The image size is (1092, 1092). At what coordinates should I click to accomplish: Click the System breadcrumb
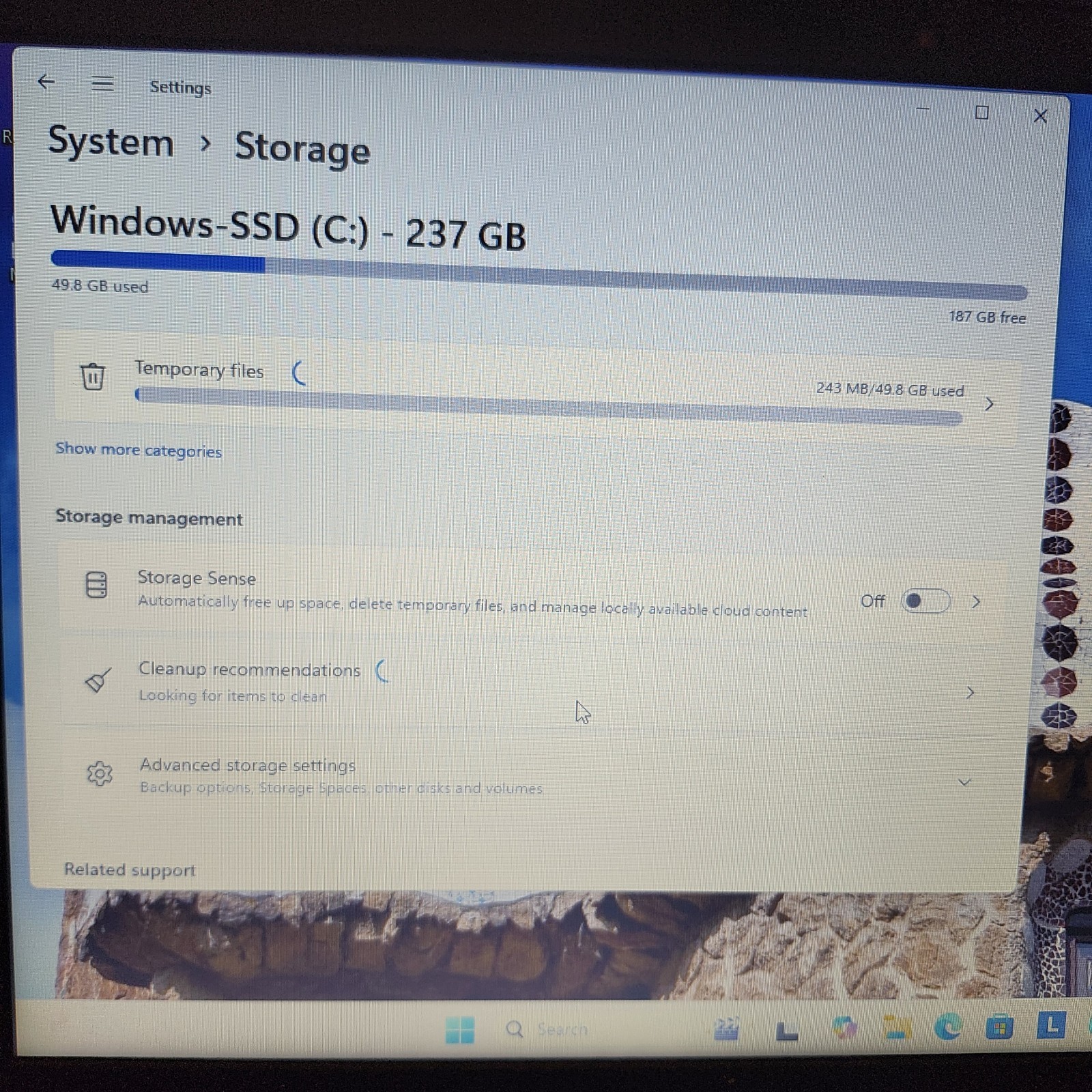tap(111, 142)
